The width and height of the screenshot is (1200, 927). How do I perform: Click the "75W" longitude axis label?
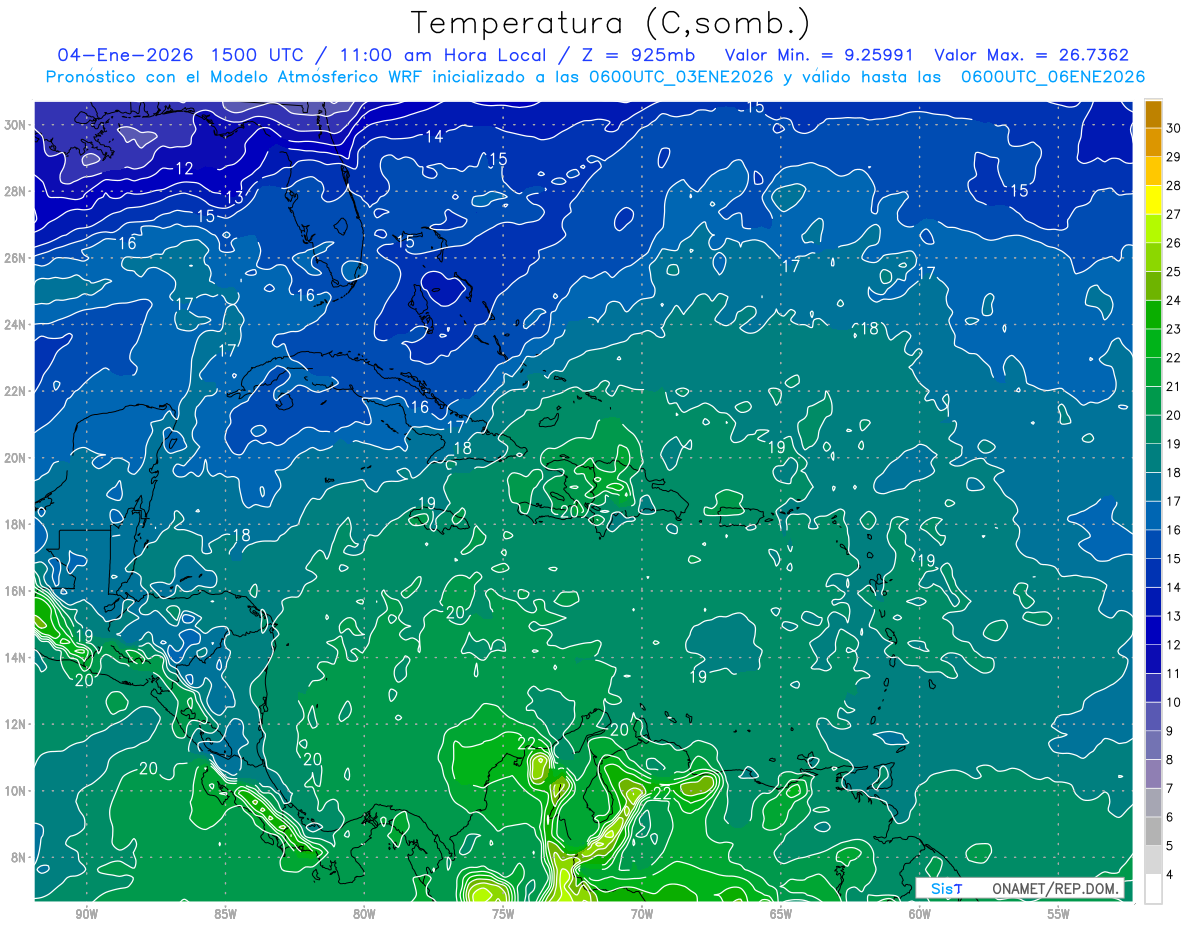503,914
